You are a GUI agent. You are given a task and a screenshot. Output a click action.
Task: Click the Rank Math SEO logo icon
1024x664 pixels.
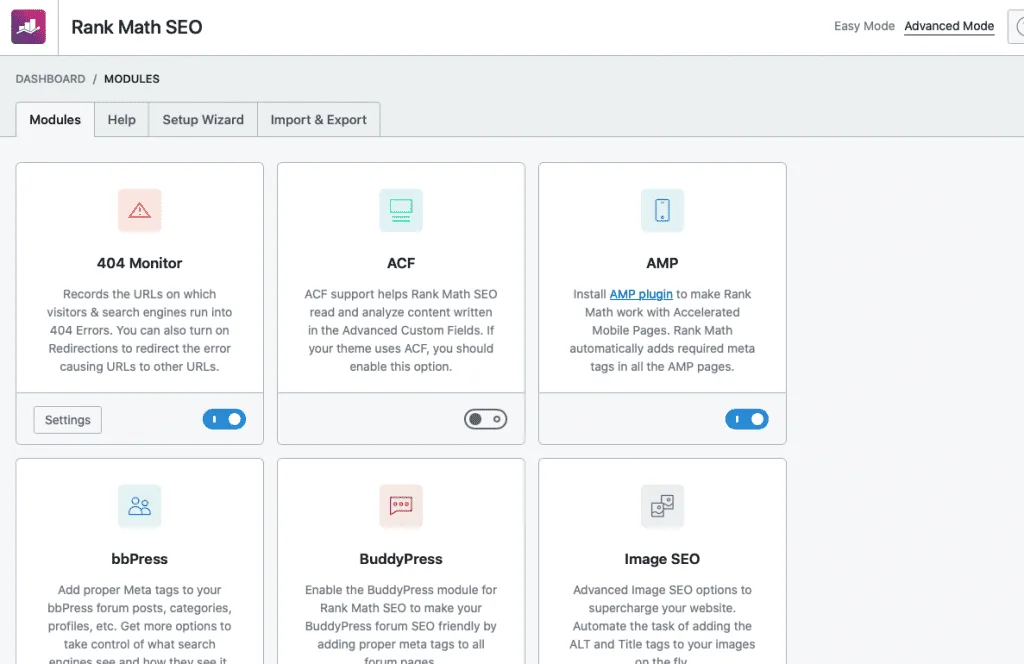[x=29, y=27]
